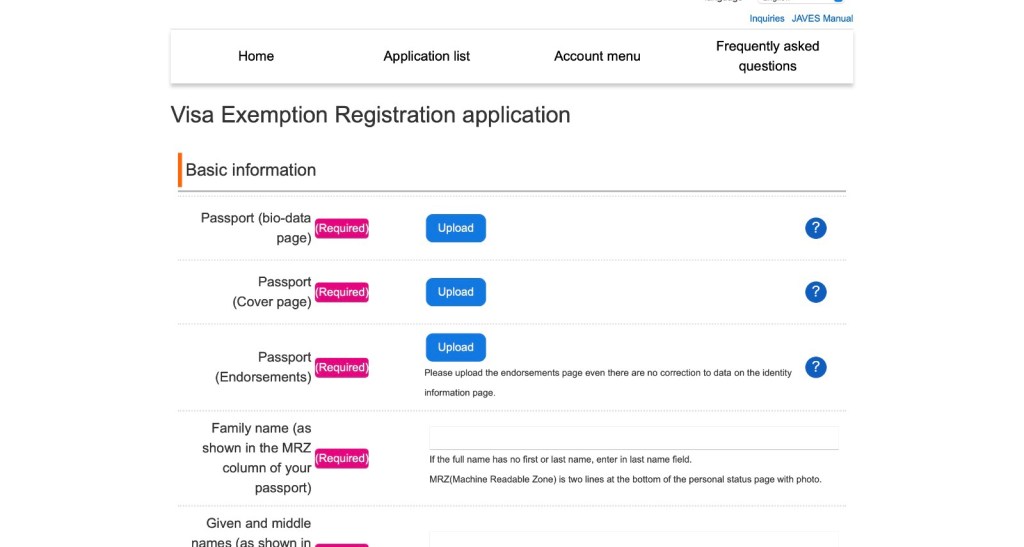The height and width of the screenshot is (547, 1024).
Task: Click the Passport (Endorsements) field label
Action: click(263, 367)
